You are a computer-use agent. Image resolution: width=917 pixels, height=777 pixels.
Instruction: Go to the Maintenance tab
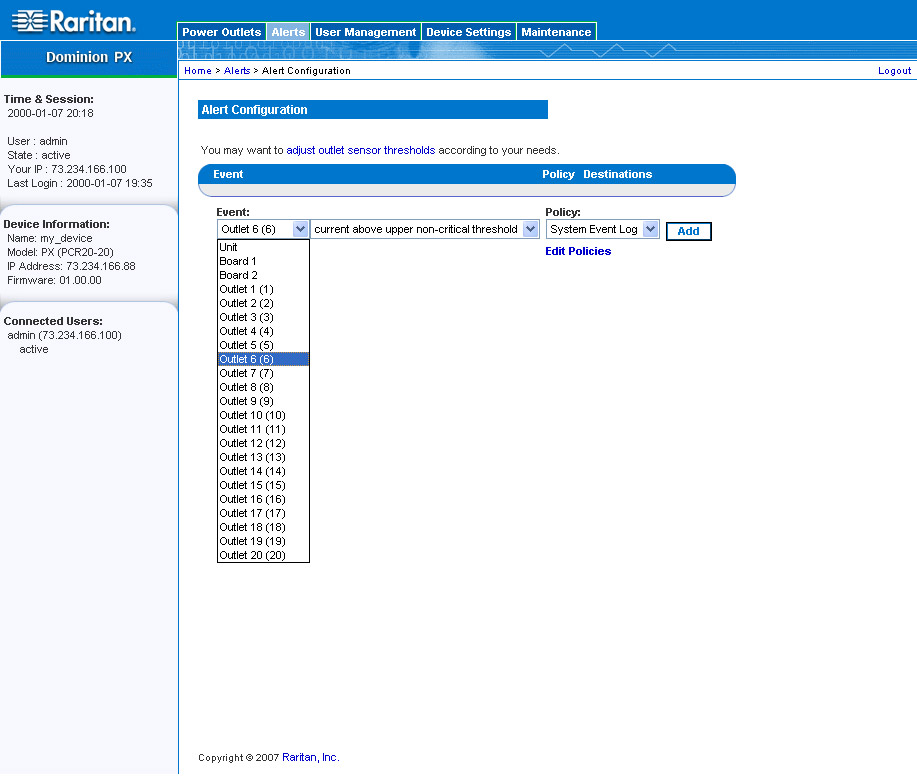pos(556,32)
